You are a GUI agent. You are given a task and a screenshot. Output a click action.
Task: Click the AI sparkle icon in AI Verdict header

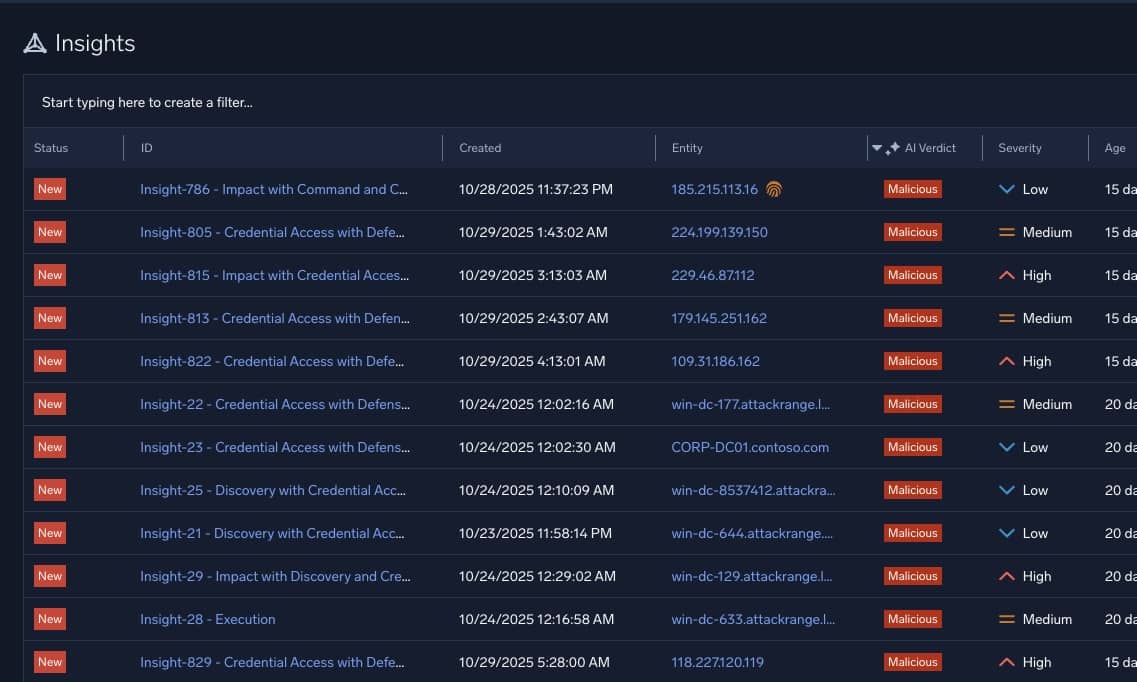click(x=891, y=147)
